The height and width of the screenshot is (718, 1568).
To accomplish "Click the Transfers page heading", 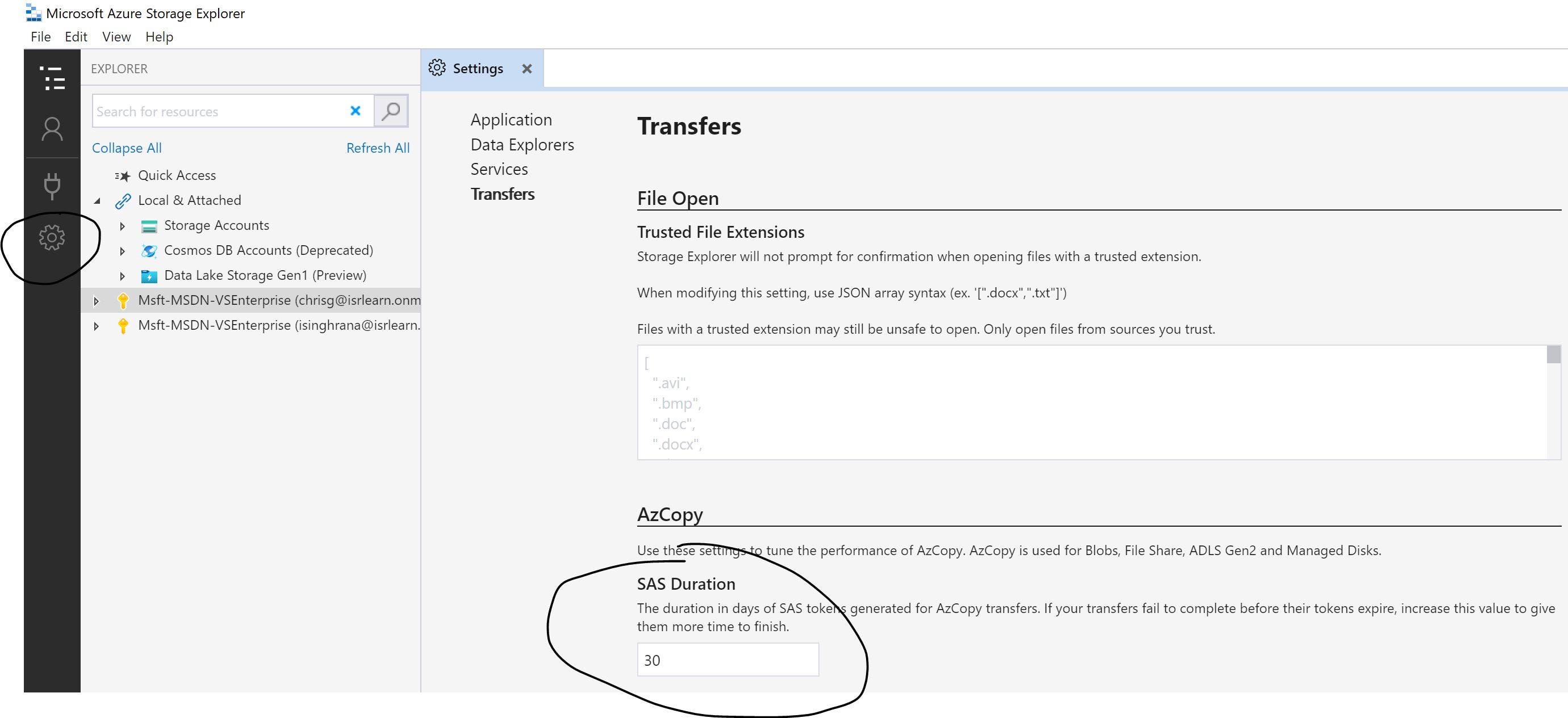I will (x=689, y=127).
